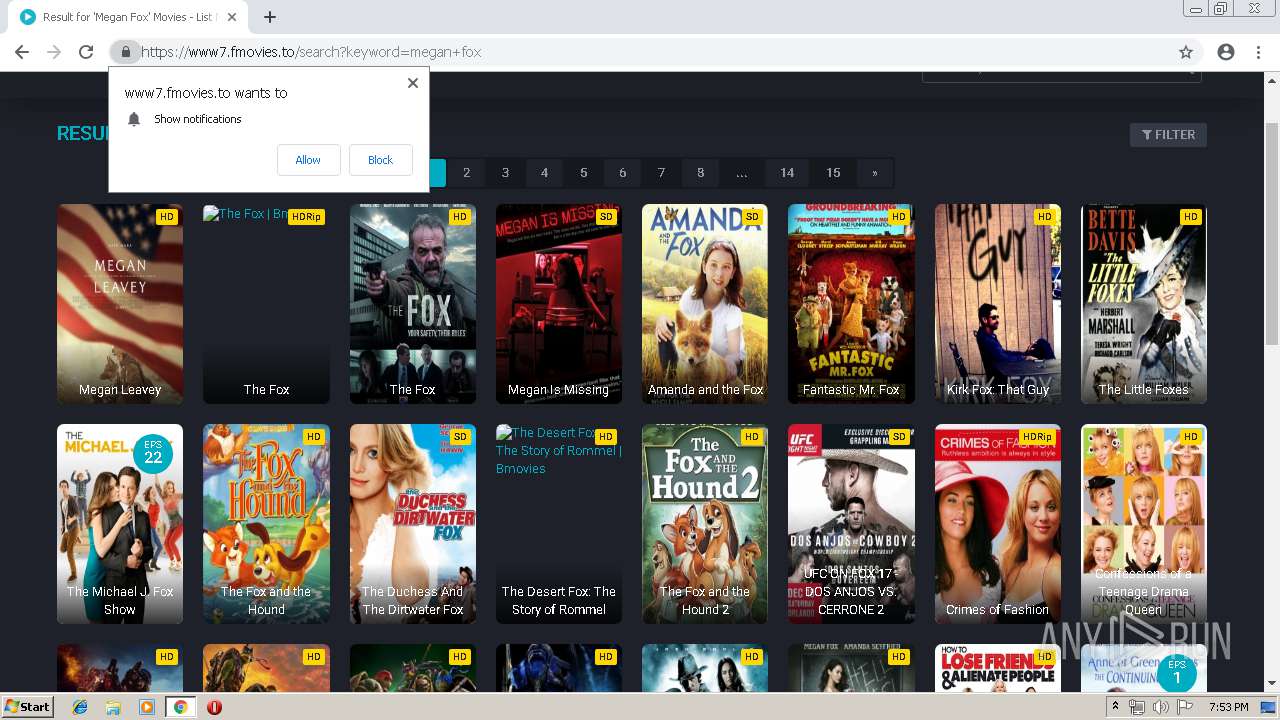This screenshot has width=1280, height=720.
Task: Click the system tray volume icon
Action: 1160,707
